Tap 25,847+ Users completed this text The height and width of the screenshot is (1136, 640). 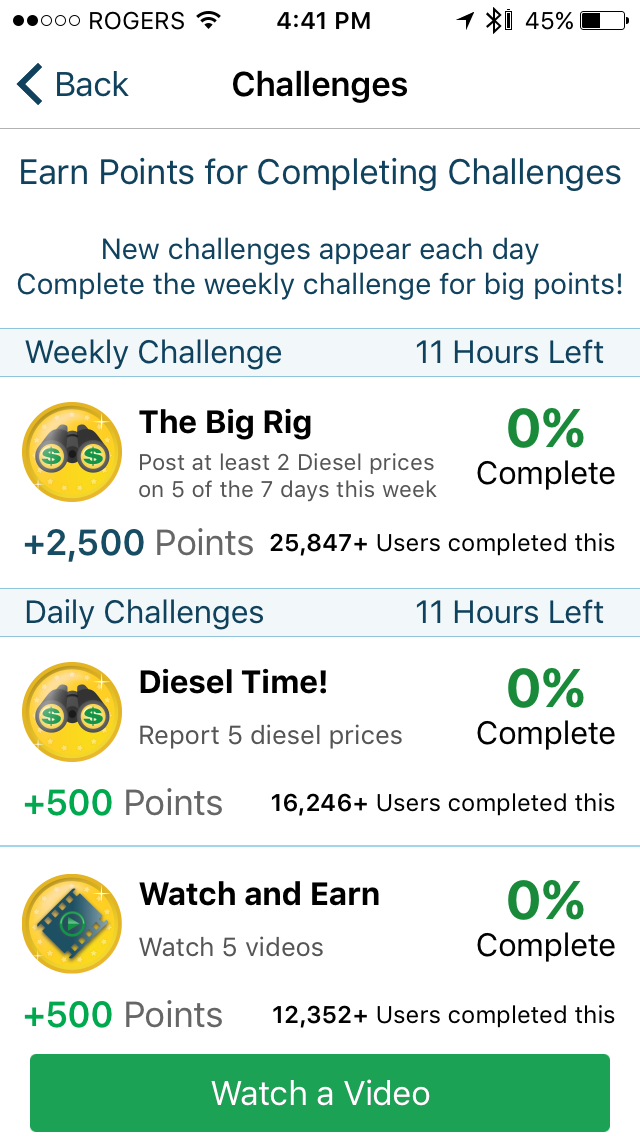pyautogui.click(x=441, y=543)
